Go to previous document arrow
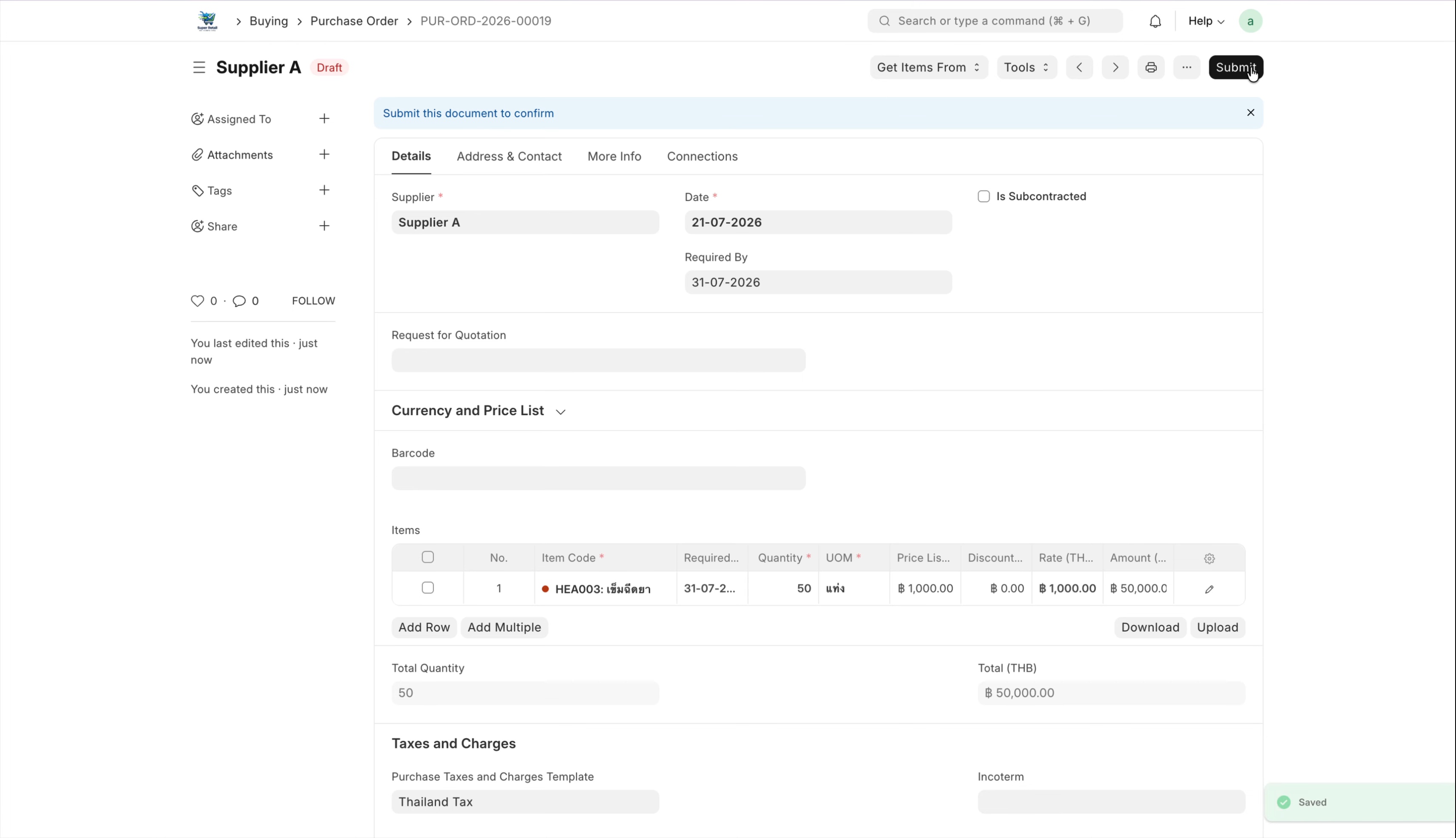The width and height of the screenshot is (1456, 838). tap(1079, 67)
